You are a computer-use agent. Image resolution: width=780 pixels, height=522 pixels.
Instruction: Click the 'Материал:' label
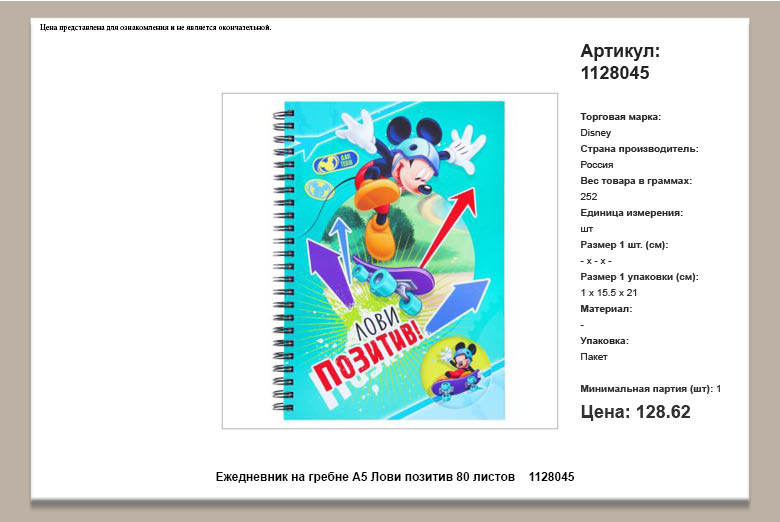coord(606,309)
